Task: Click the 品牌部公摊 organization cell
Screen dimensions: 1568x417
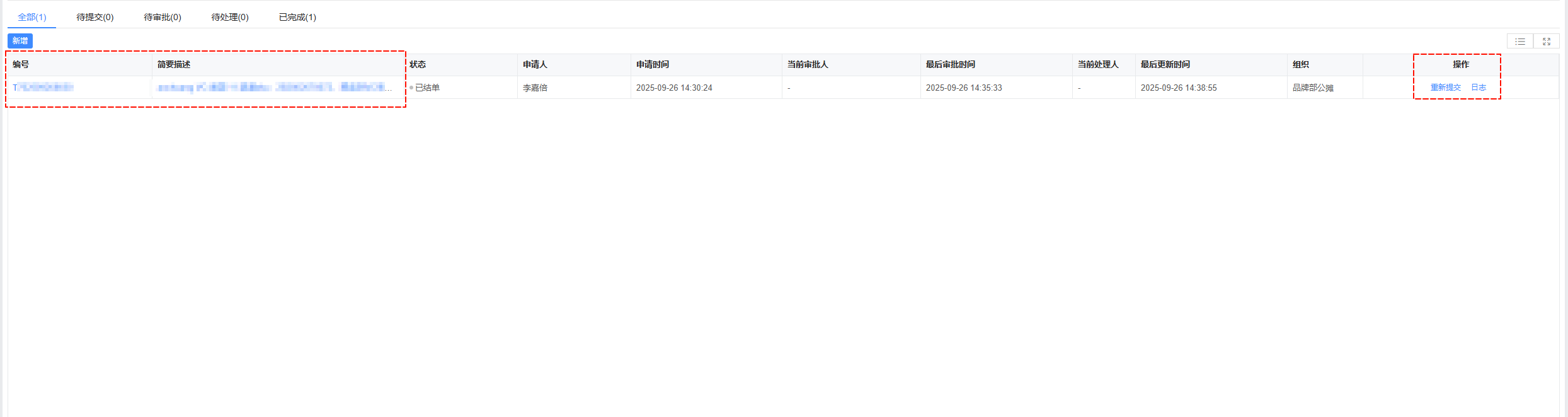Action: [1313, 88]
